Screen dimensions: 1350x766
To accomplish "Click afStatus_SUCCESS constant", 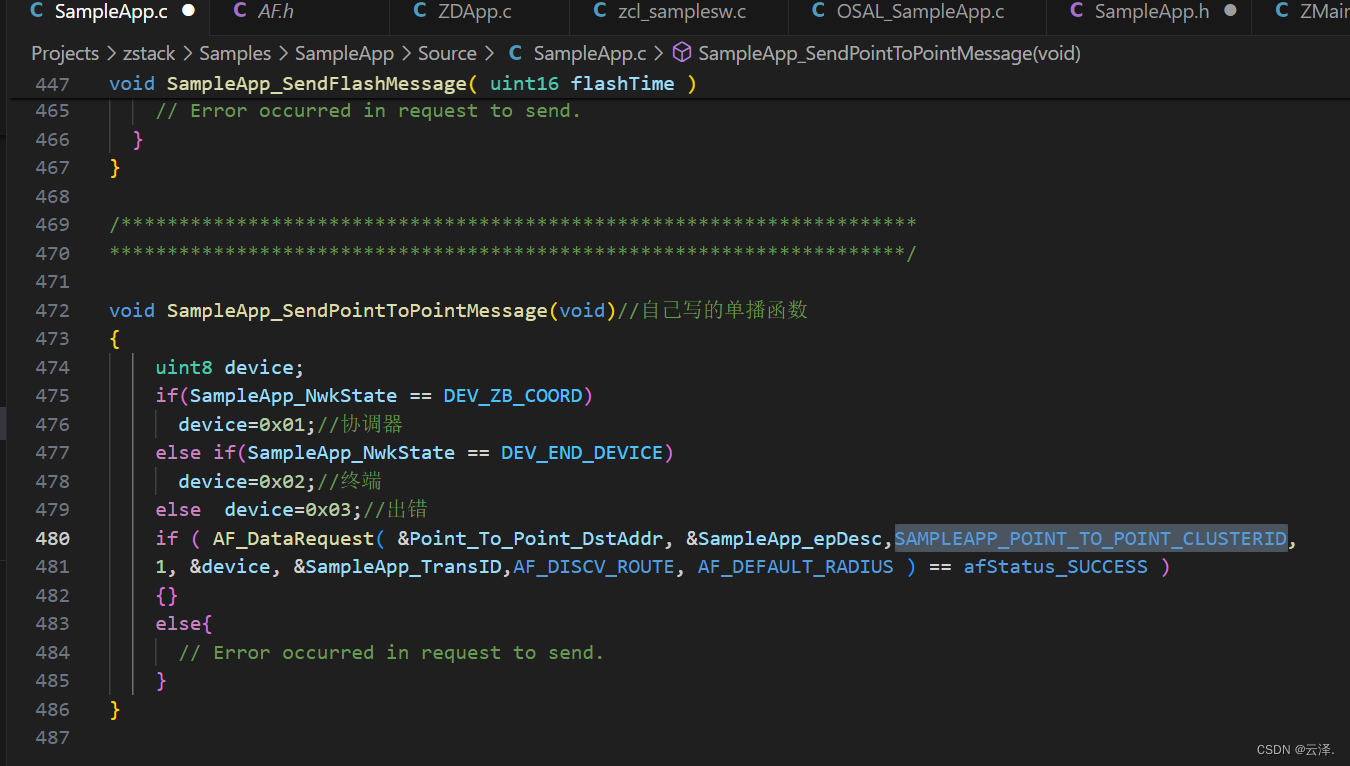I will point(1056,566).
